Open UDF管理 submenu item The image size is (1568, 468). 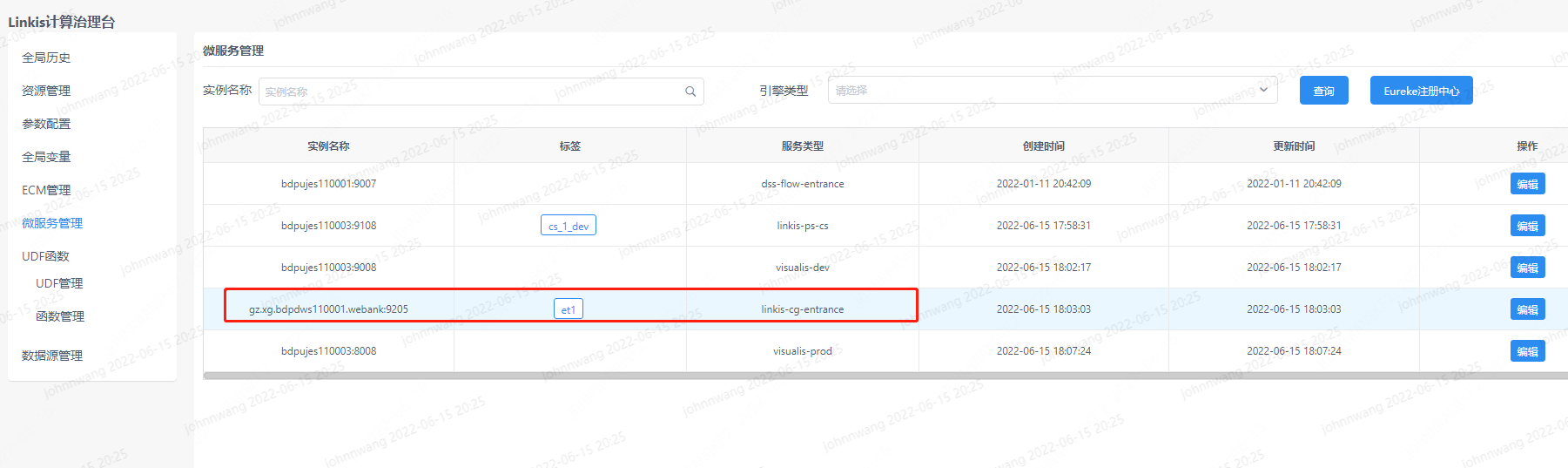click(59, 283)
